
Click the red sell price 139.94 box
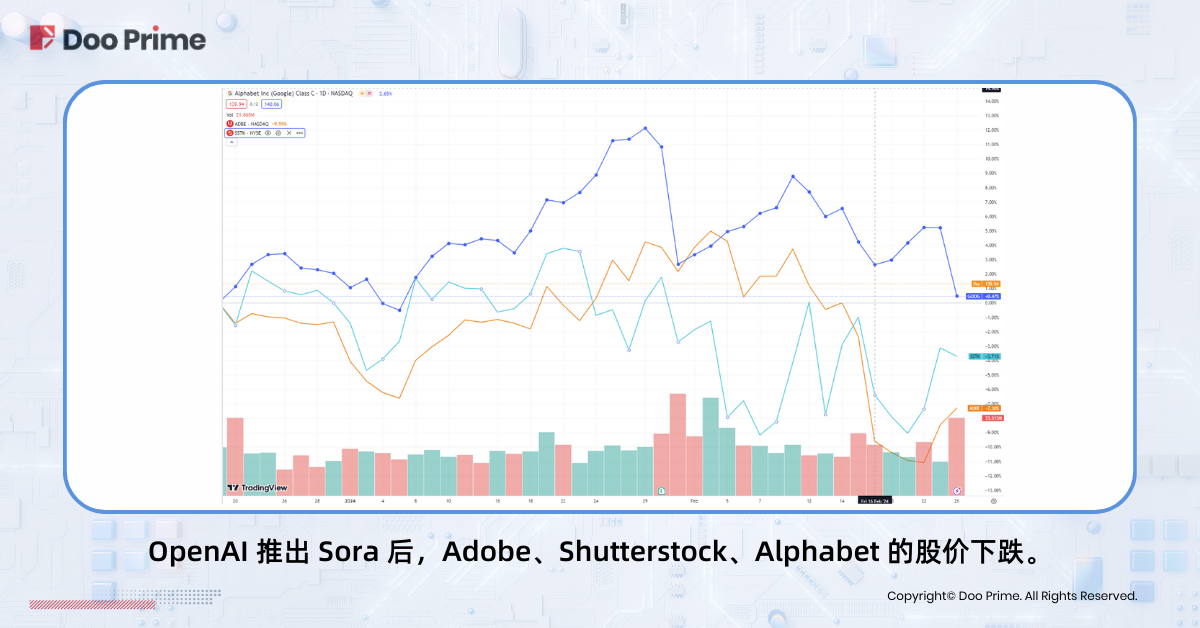tap(236, 103)
